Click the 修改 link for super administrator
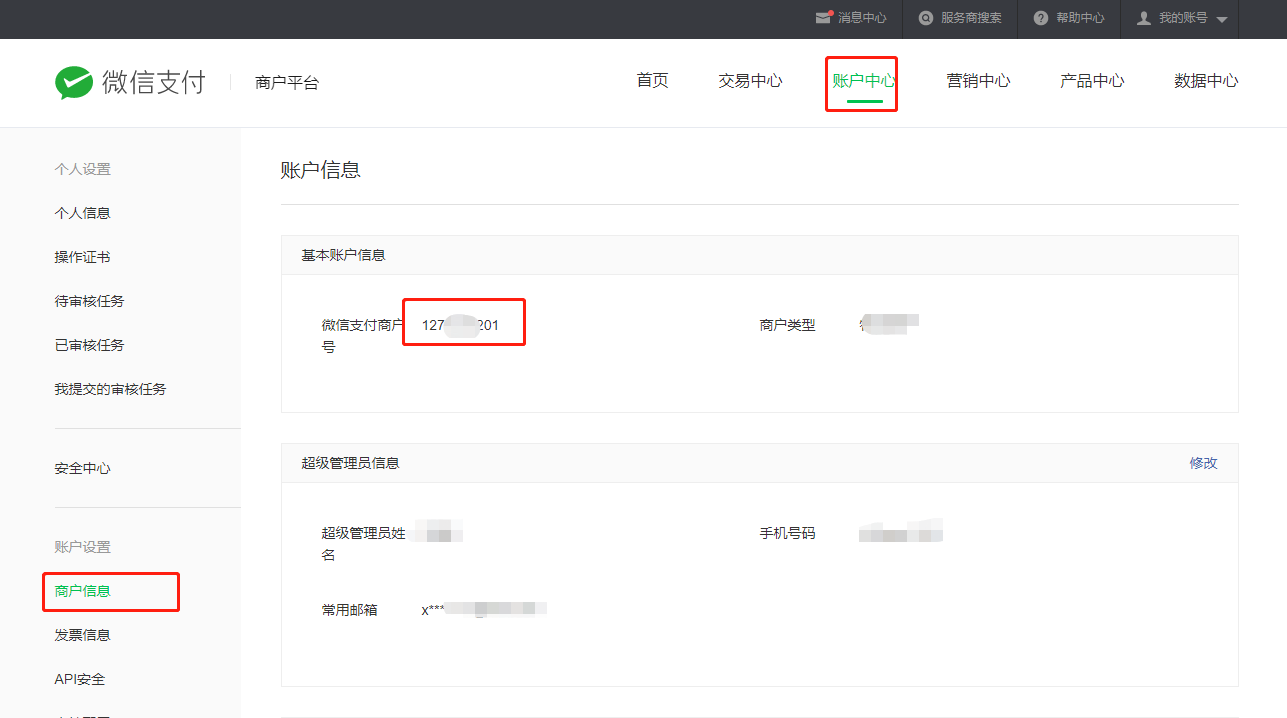Screen dimensions: 1287x718 (1203, 463)
